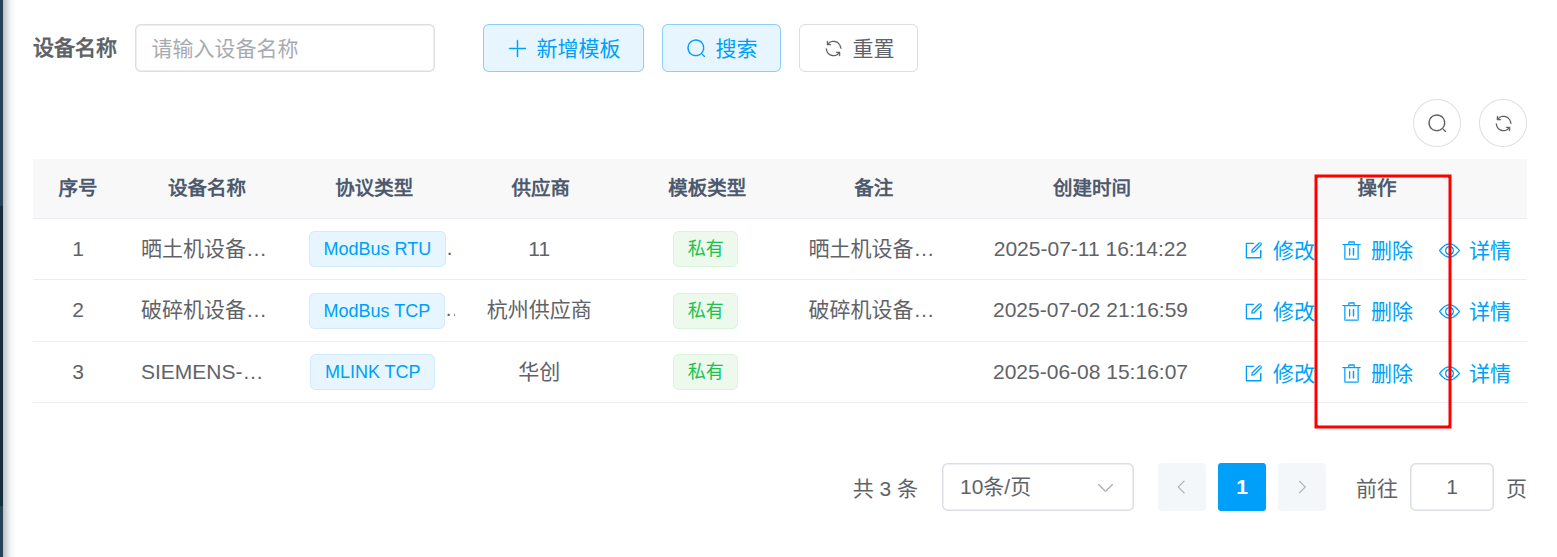Open the 10条/页 page size dropdown
The image size is (1557, 557).
pyautogui.click(x=1037, y=487)
